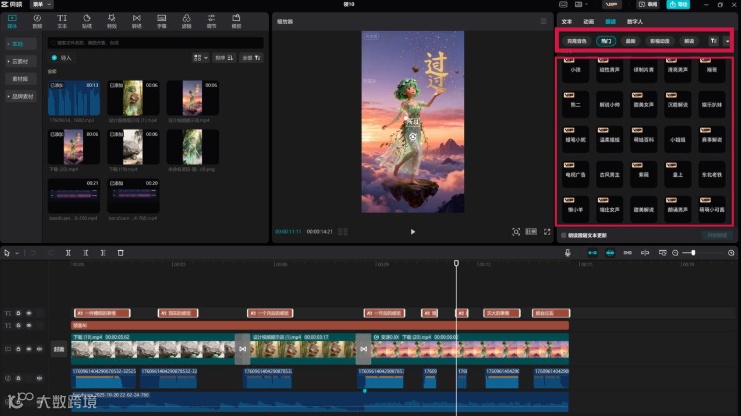Switch to the 数字人 tab

635,20
